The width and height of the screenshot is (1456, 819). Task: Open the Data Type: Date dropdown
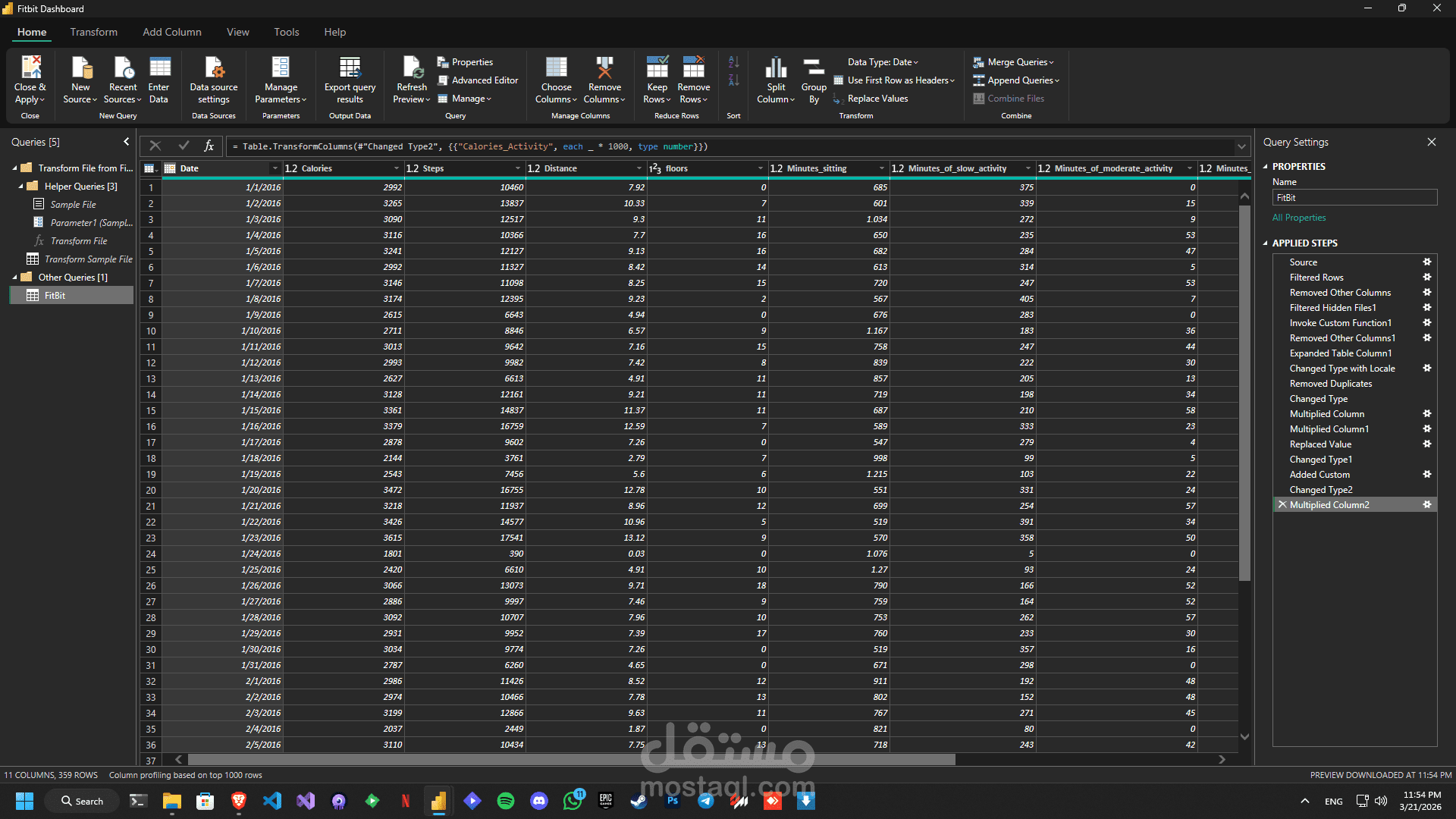[883, 62]
